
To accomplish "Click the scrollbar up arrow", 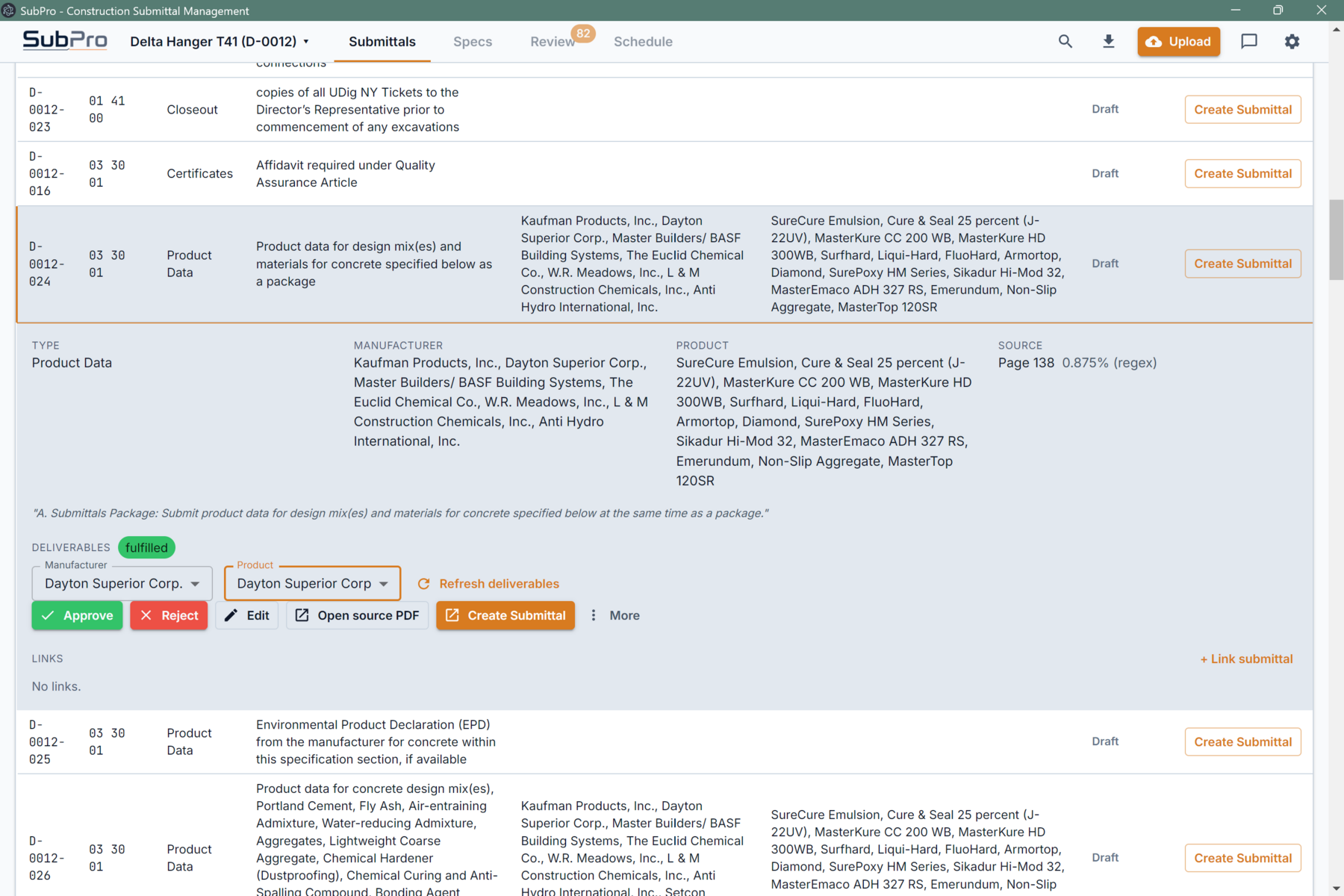I will pos(1336,30).
